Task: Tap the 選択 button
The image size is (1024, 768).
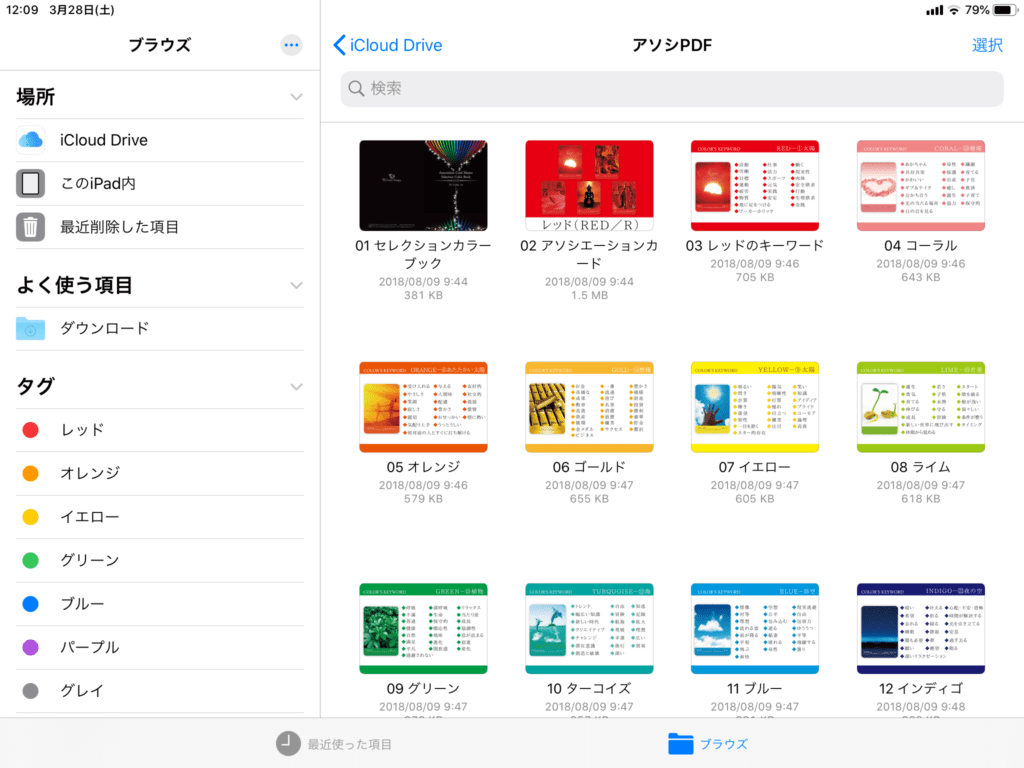Action: [x=987, y=45]
